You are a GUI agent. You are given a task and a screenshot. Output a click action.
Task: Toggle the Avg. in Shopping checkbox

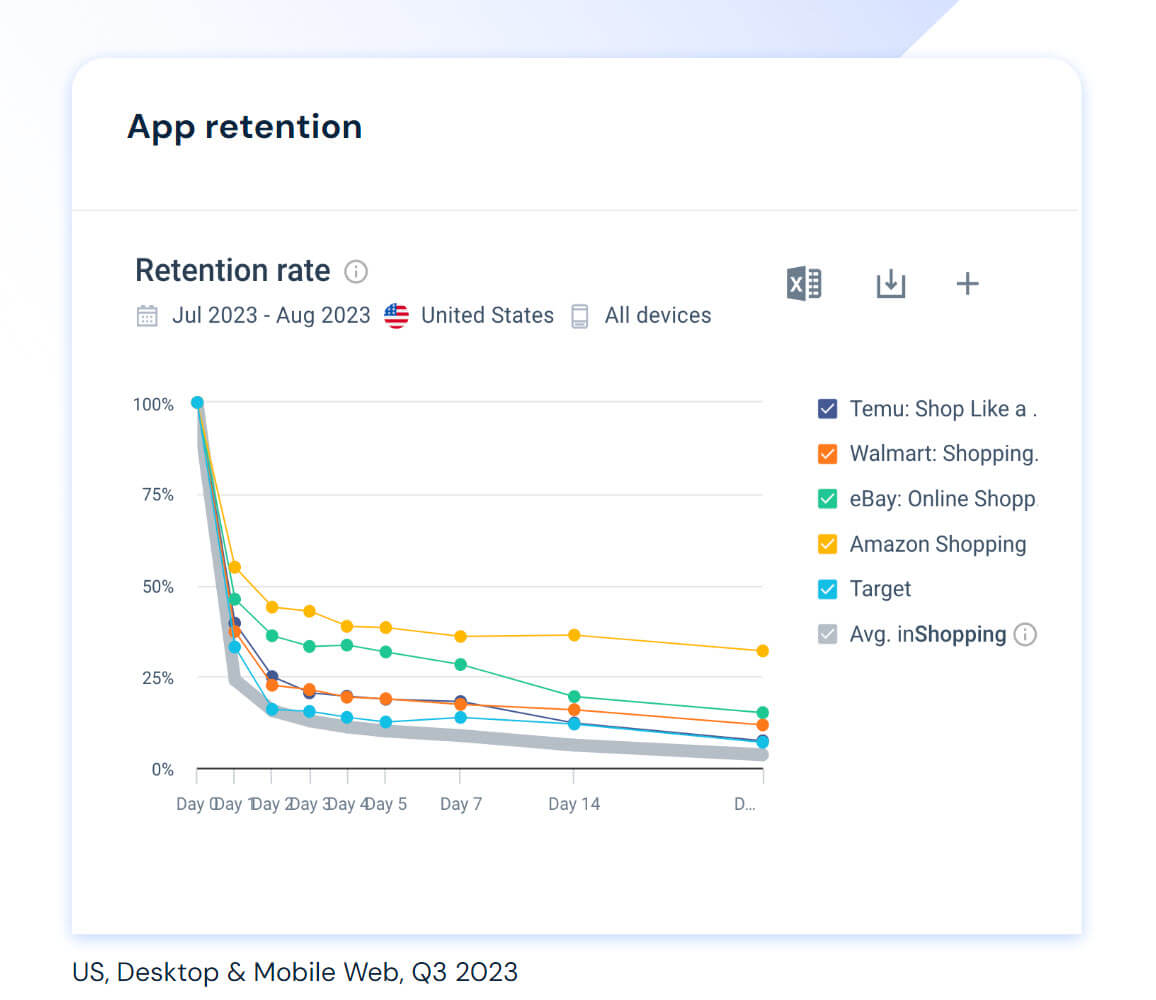coord(827,634)
